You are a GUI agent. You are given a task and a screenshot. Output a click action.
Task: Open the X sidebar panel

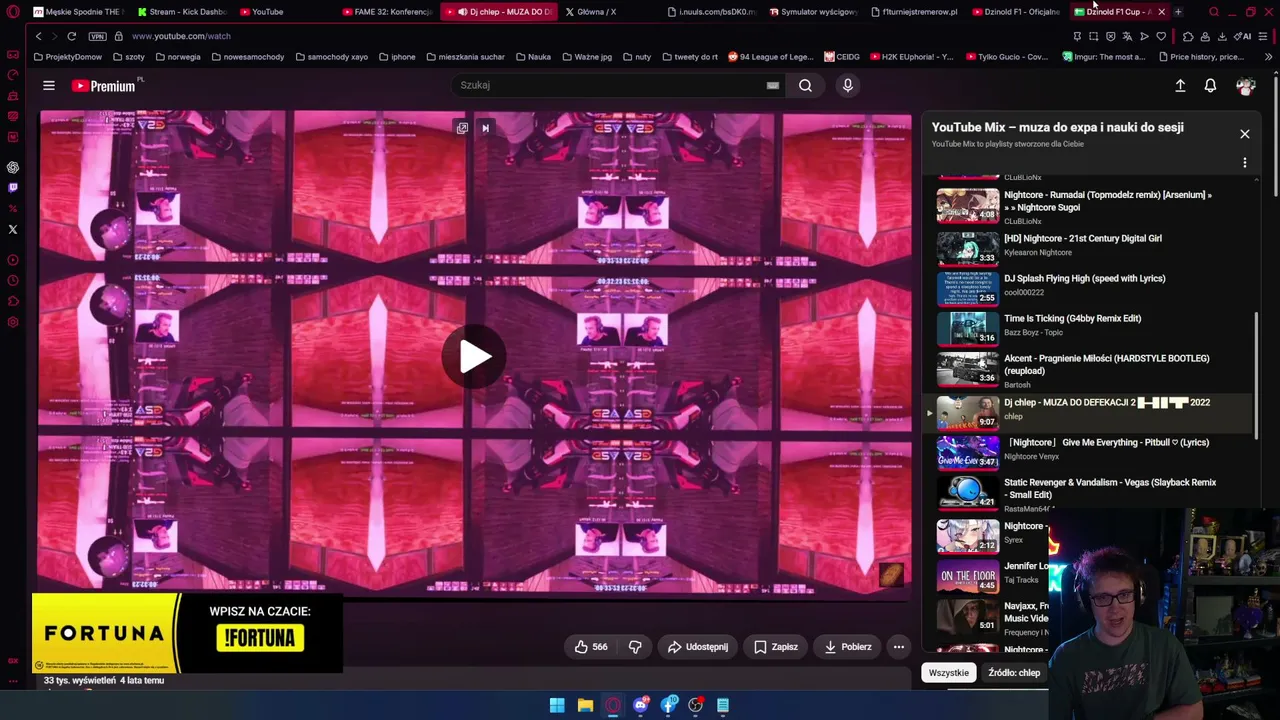pyautogui.click(x=13, y=230)
